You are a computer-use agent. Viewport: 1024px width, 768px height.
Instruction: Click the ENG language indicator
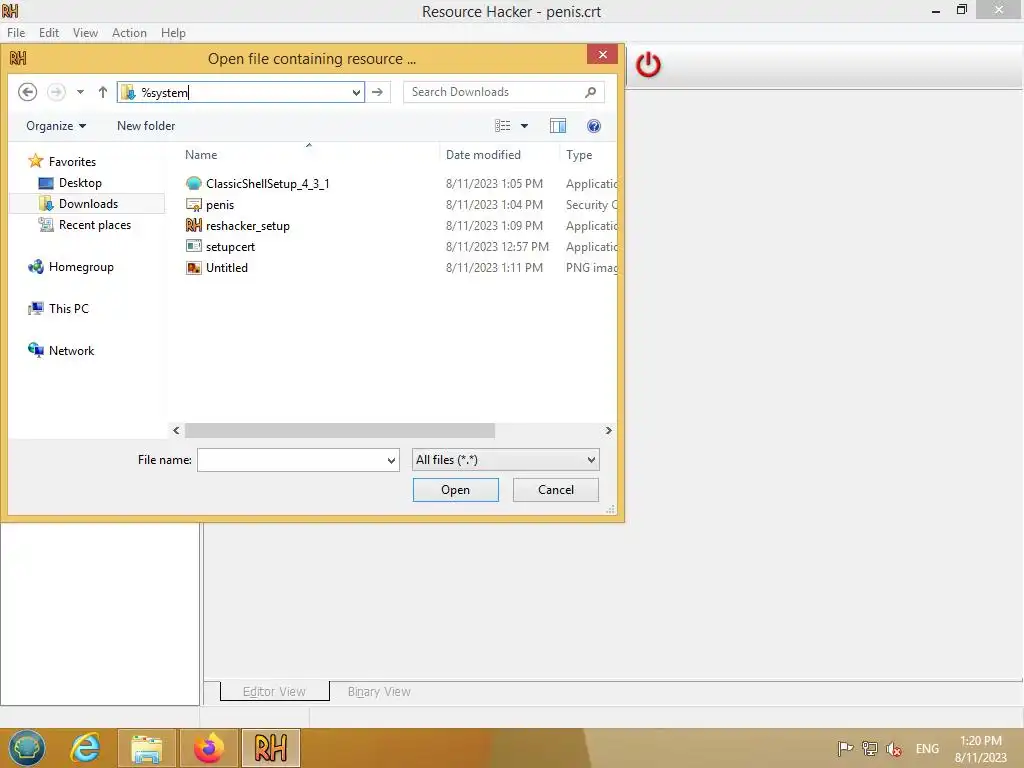(x=927, y=749)
